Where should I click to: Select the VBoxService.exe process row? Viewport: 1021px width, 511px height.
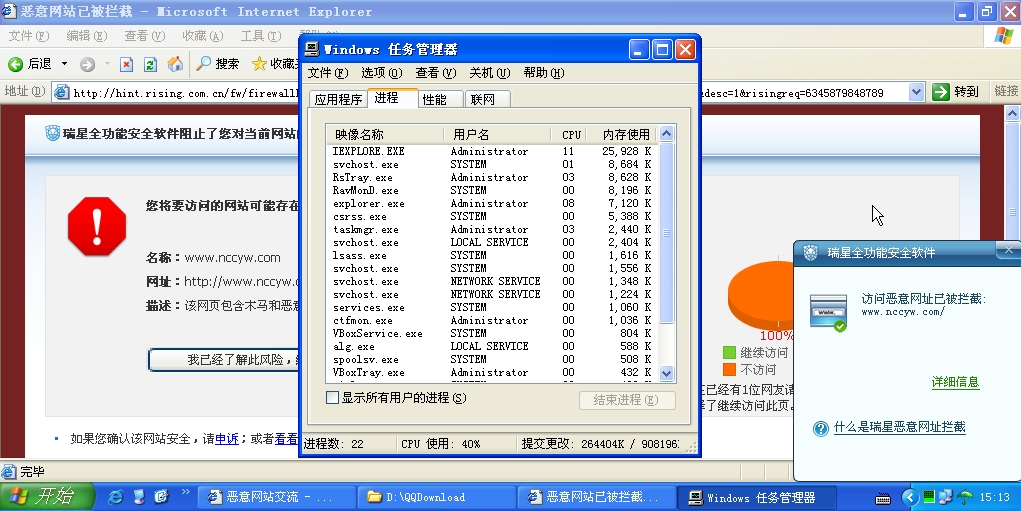point(492,333)
